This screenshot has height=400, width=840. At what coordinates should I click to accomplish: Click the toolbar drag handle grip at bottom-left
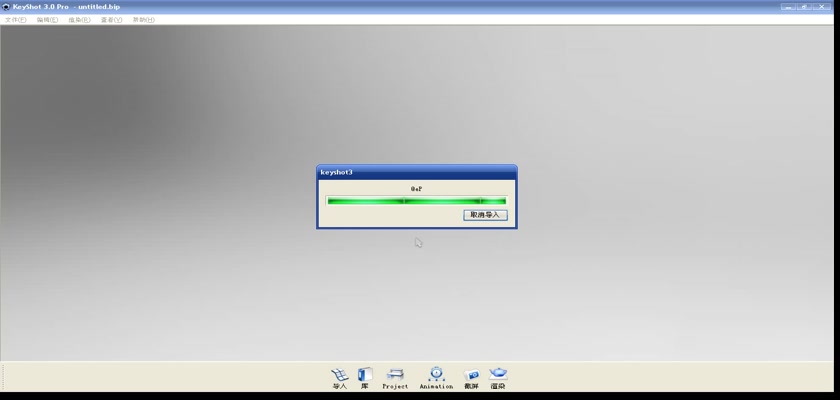point(3,378)
